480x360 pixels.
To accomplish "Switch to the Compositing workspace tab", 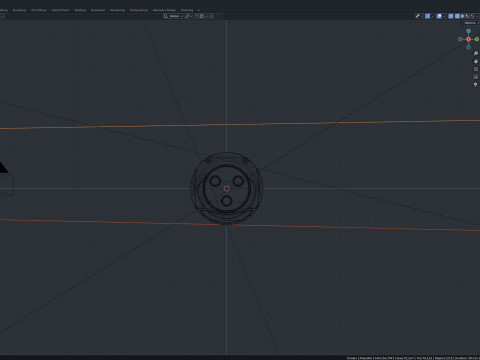I will [139, 10].
